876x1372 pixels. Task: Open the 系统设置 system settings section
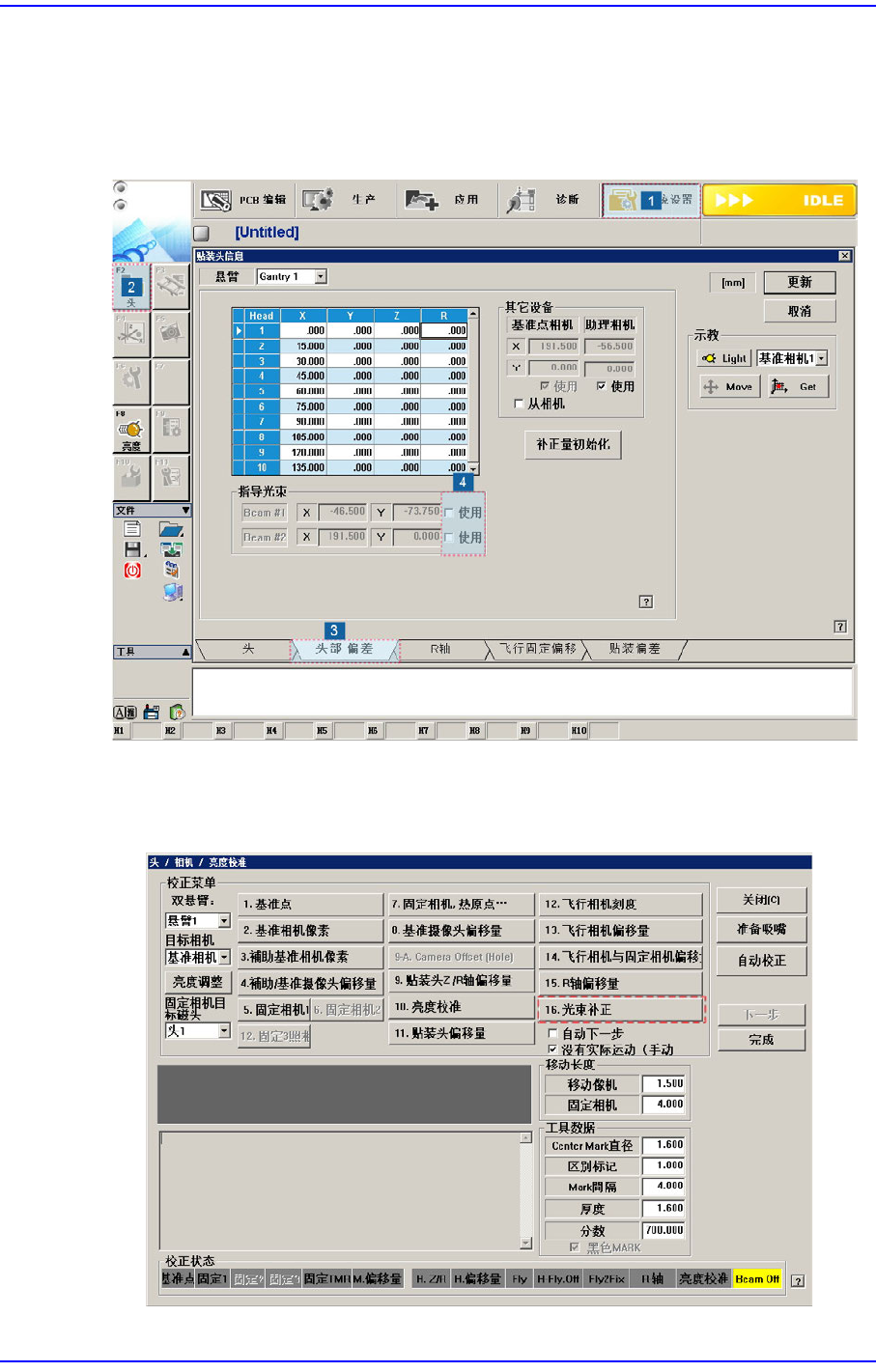652,200
